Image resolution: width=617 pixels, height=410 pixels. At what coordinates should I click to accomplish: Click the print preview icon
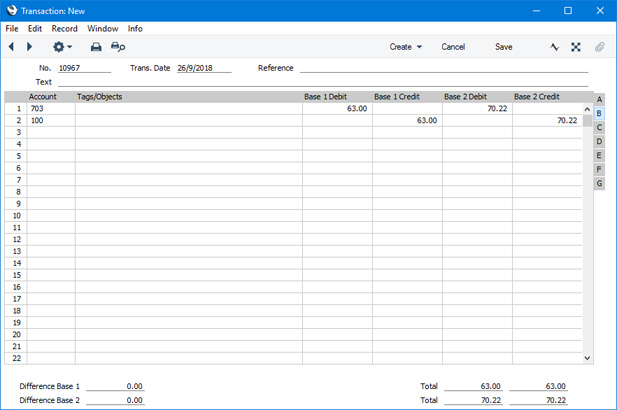point(118,47)
